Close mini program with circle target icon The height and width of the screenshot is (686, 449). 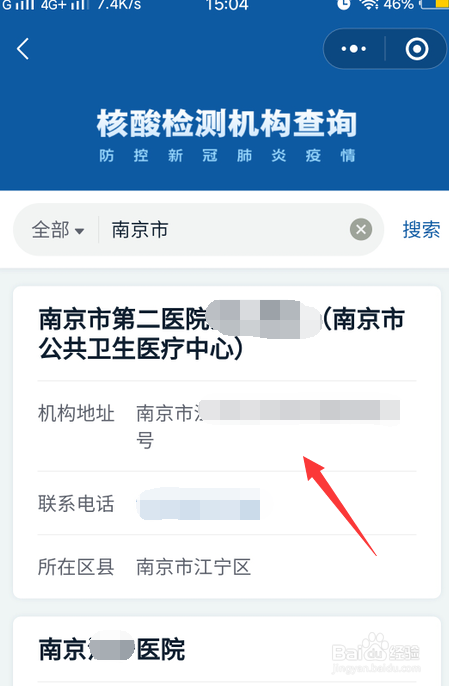coord(417,49)
